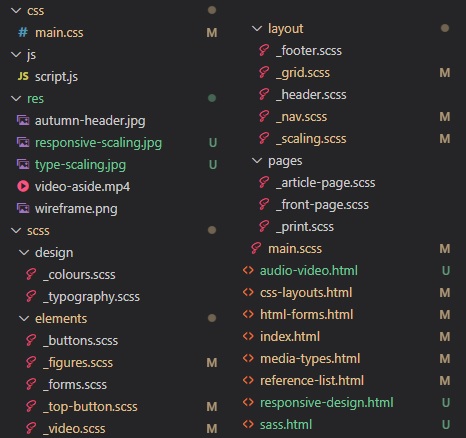Click the image icon beside autumn-header.jpg
Viewport: 466px width, 438px height.
23,120
